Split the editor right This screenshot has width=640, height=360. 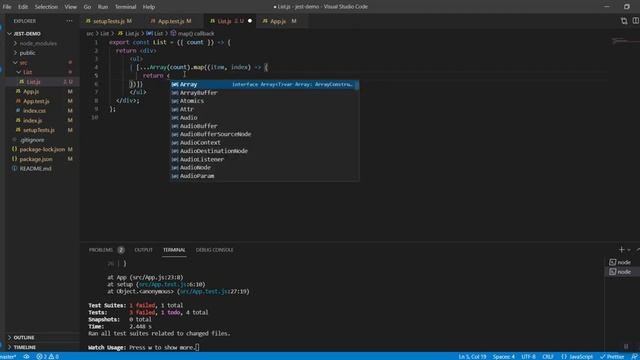tap(636, 21)
